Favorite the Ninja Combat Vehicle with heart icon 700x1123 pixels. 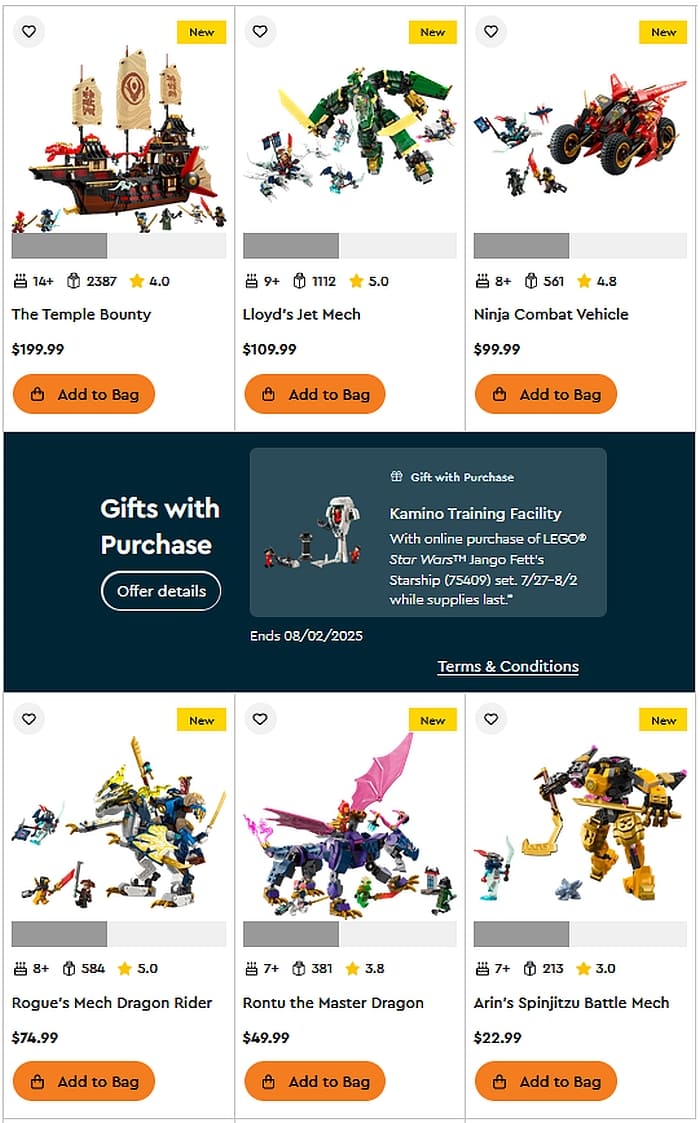pos(491,32)
